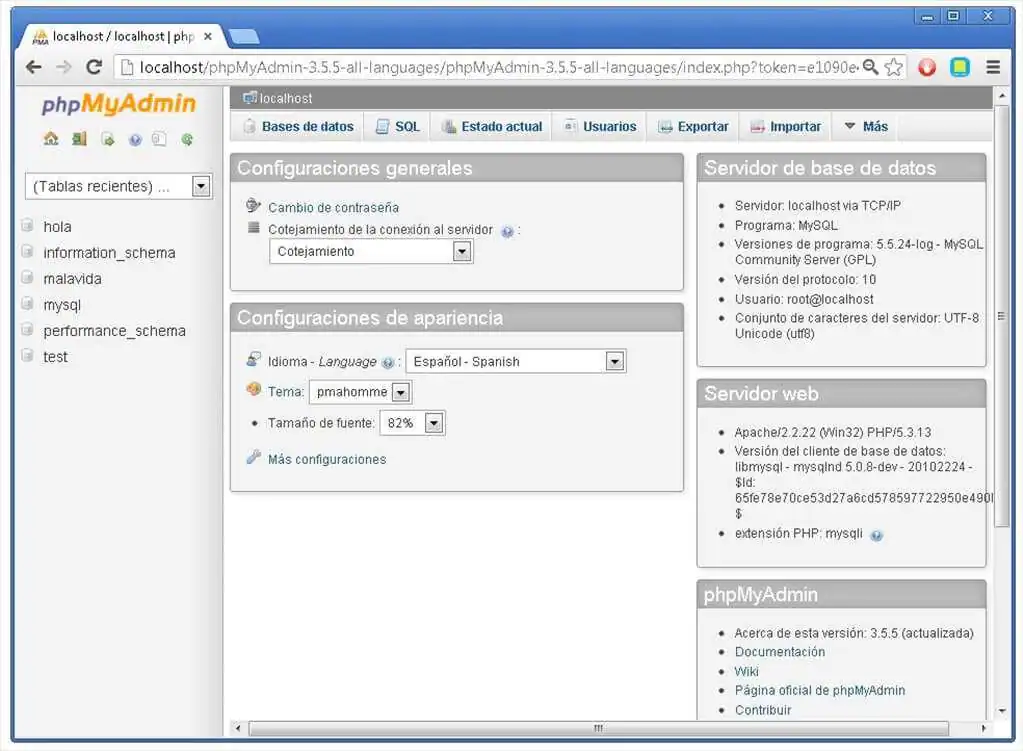Open the Español - Spanish language dropdown

pyautogui.click(x=515, y=361)
